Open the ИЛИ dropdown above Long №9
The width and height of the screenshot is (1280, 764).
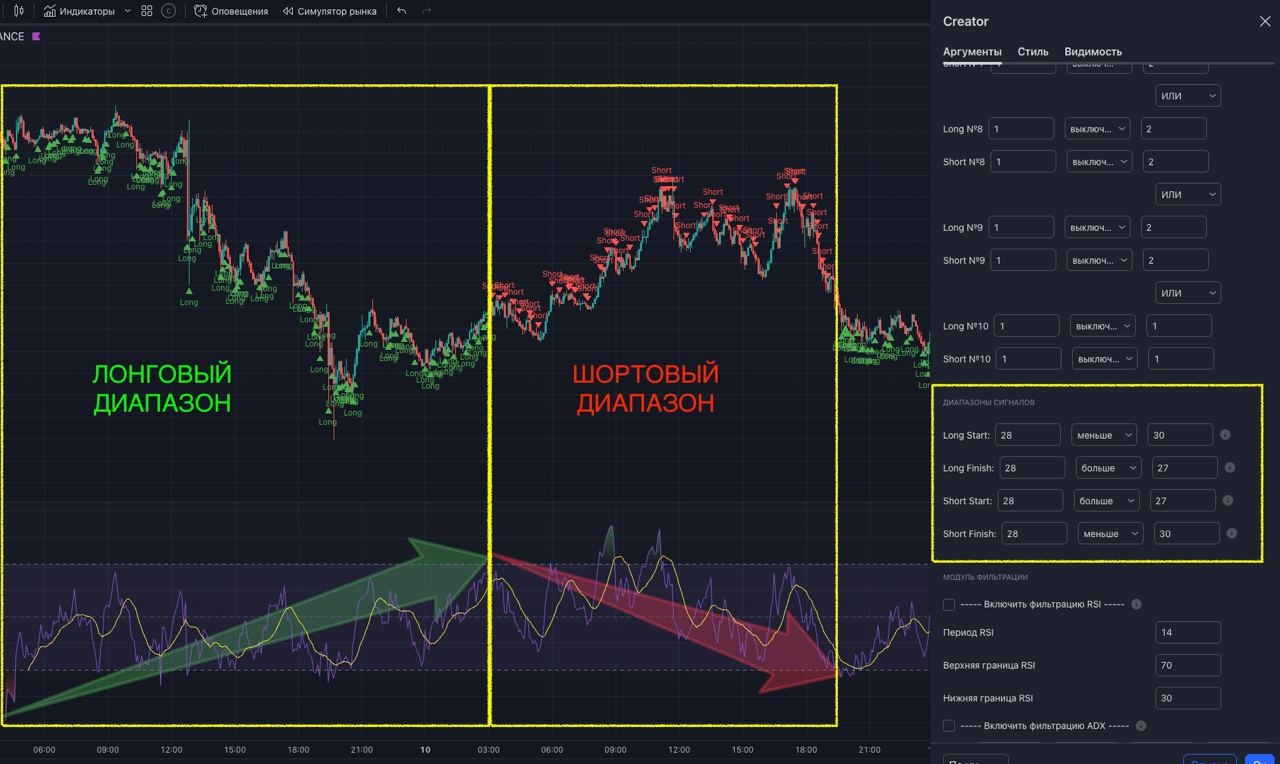(x=1188, y=194)
